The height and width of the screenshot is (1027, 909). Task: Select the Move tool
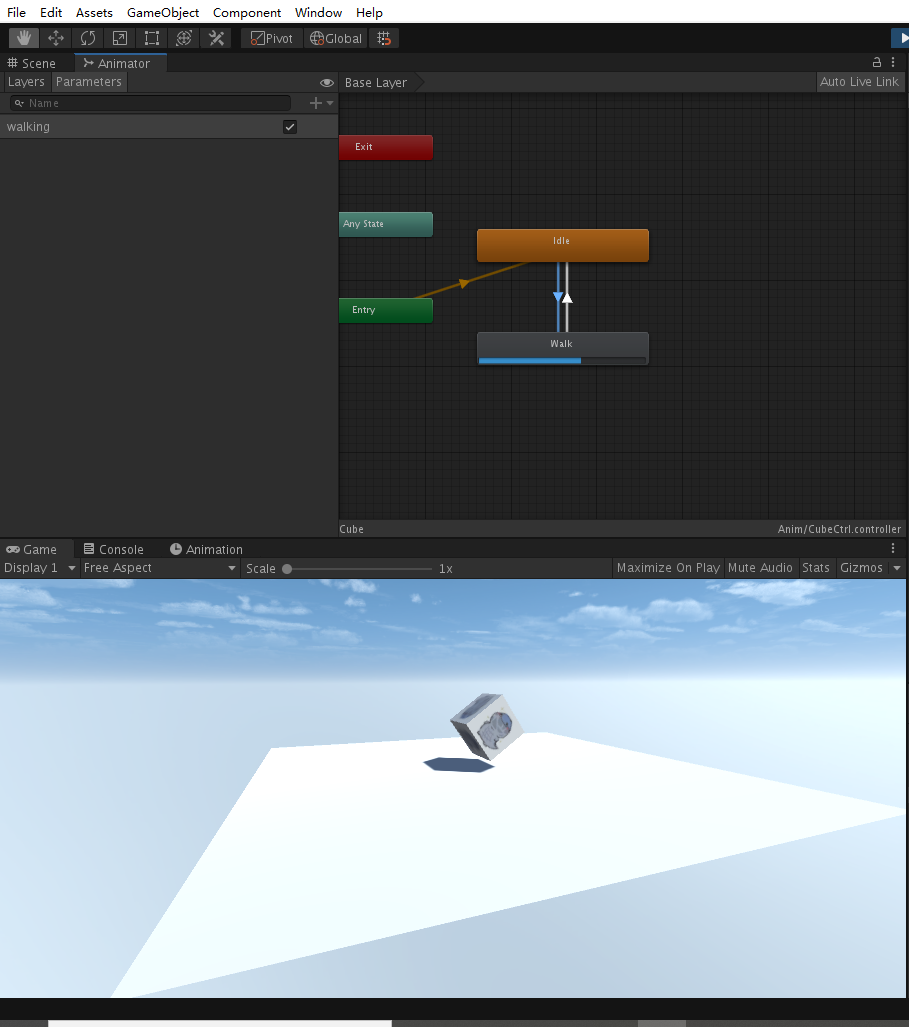(56, 39)
